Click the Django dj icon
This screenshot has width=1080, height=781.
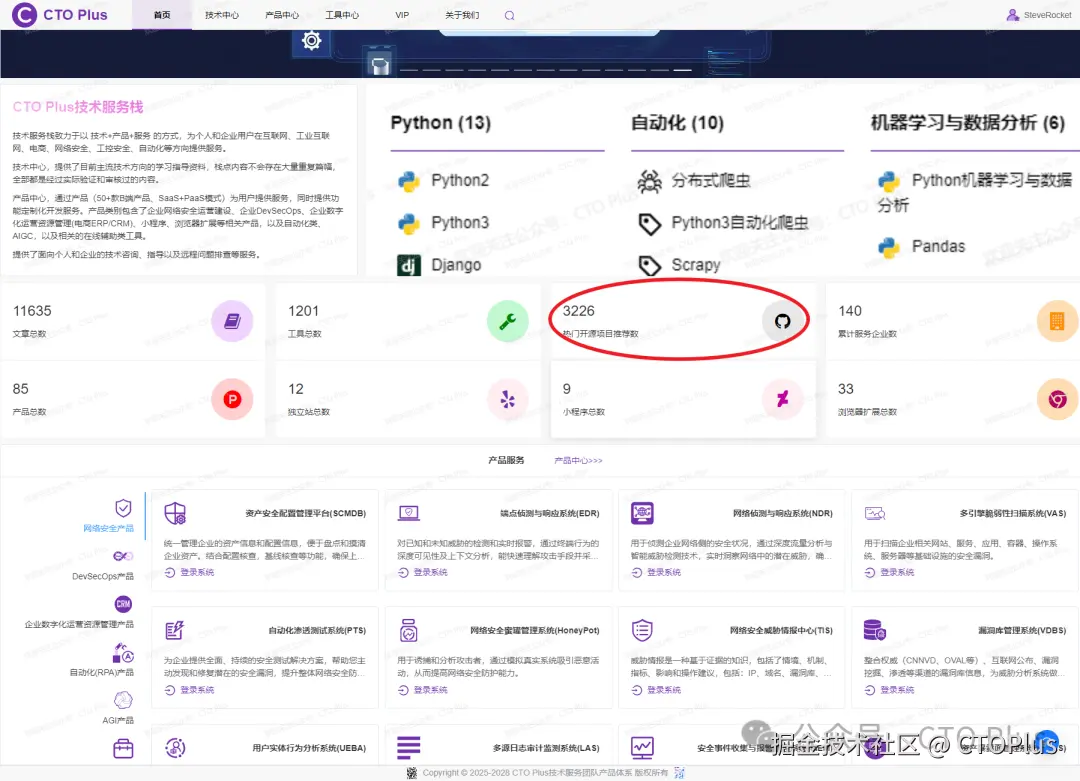pyautogui.click(x=409, y=266)
